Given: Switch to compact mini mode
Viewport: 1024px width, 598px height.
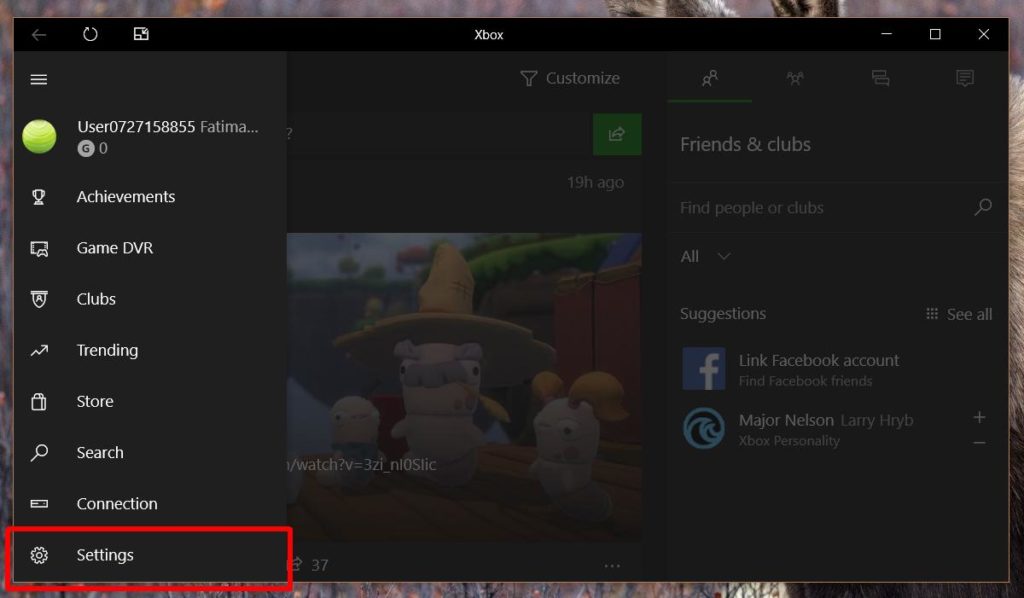Looking at the screenshot, I should [140, 33].
